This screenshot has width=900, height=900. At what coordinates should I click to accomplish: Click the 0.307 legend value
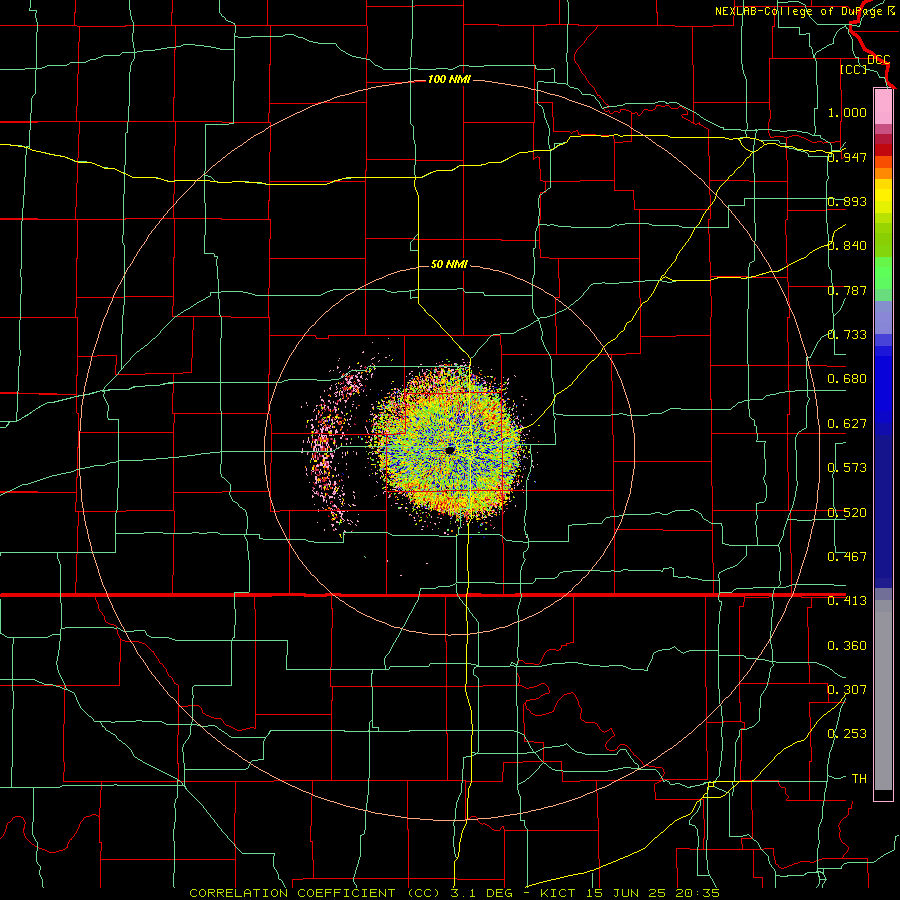(x=847, y=690)
